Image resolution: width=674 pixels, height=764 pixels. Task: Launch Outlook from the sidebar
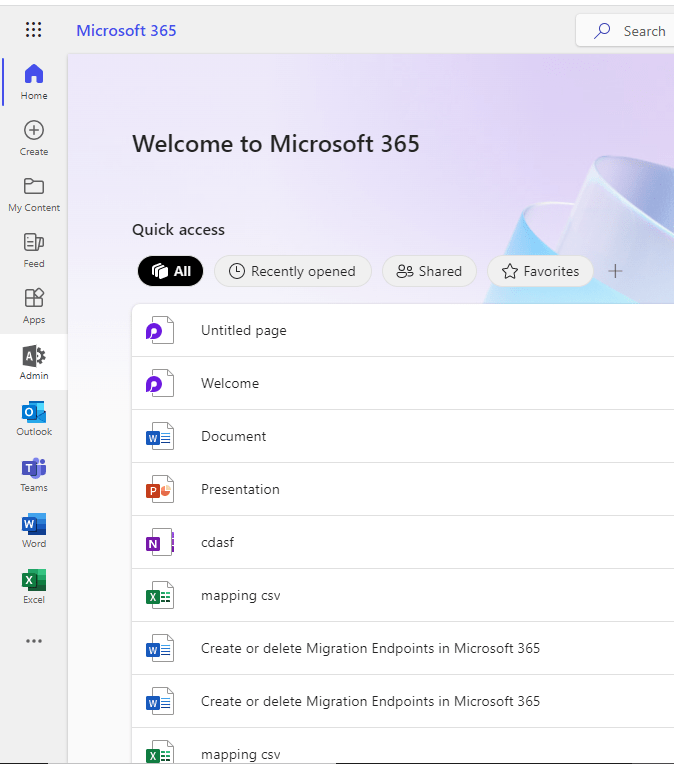pos(34,418)
